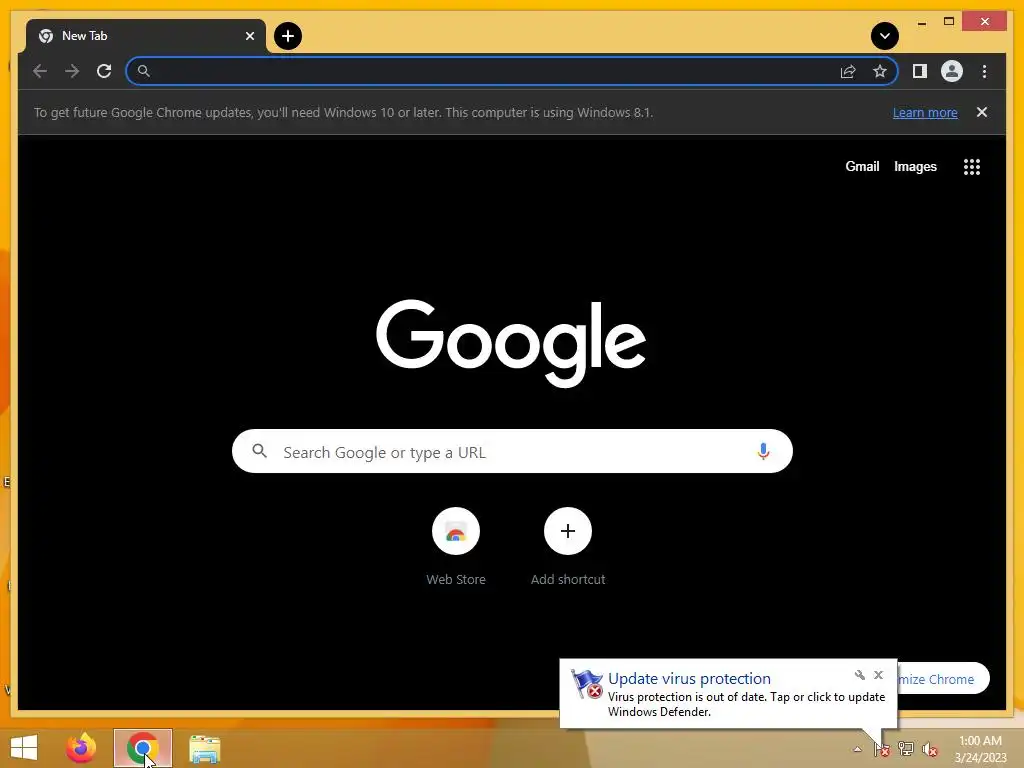Click the Chrome taskbar icon
This screenshot has height=768, width=1024.
click(x=142, y=748)
